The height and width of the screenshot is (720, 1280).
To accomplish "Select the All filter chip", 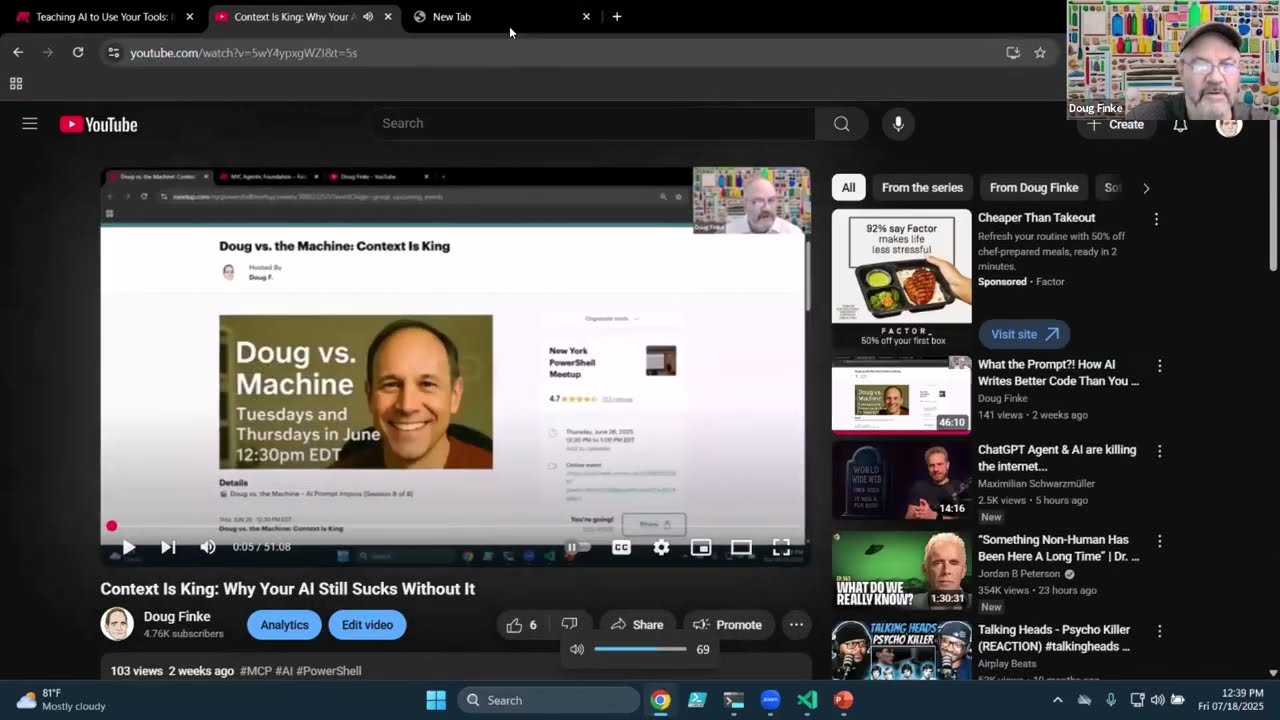I will (848, 187).
